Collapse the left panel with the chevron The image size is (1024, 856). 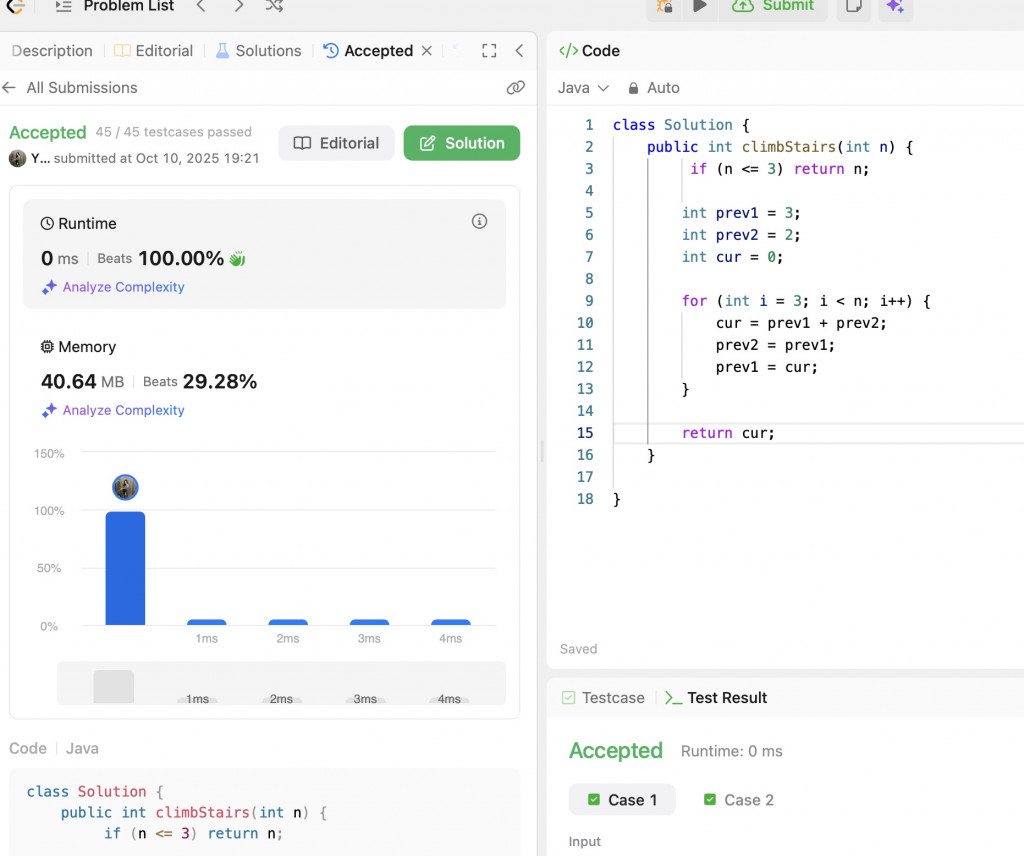(519, 51)
